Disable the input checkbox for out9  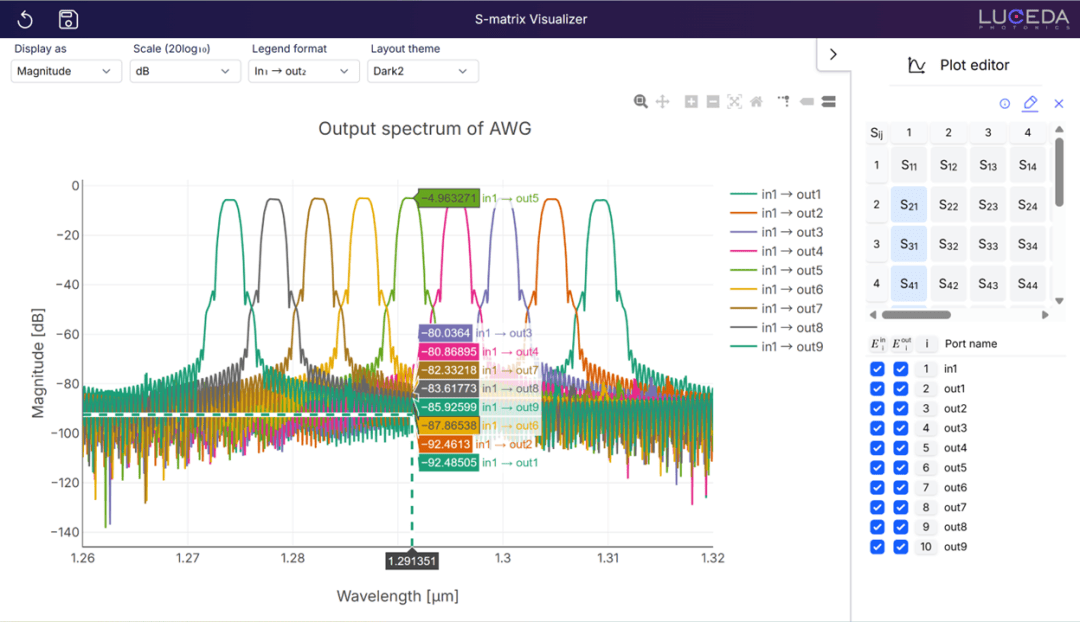877,547
